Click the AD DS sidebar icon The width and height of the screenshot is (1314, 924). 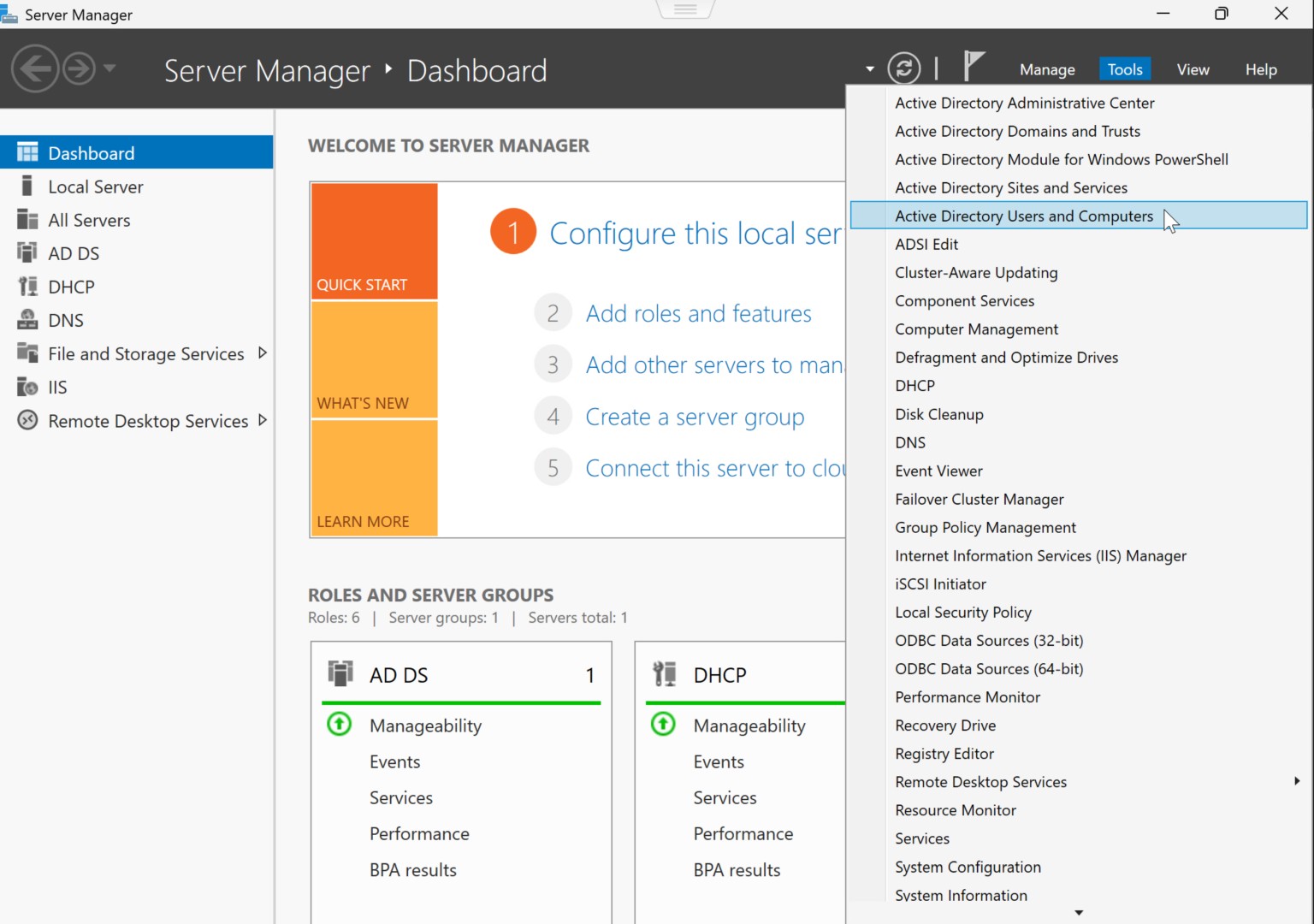pos(27,252)
